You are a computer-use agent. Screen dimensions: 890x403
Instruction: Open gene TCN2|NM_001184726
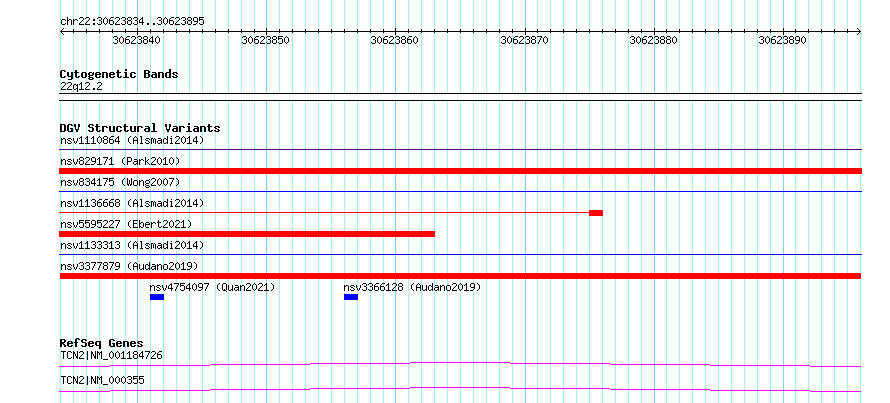(111, 356)
